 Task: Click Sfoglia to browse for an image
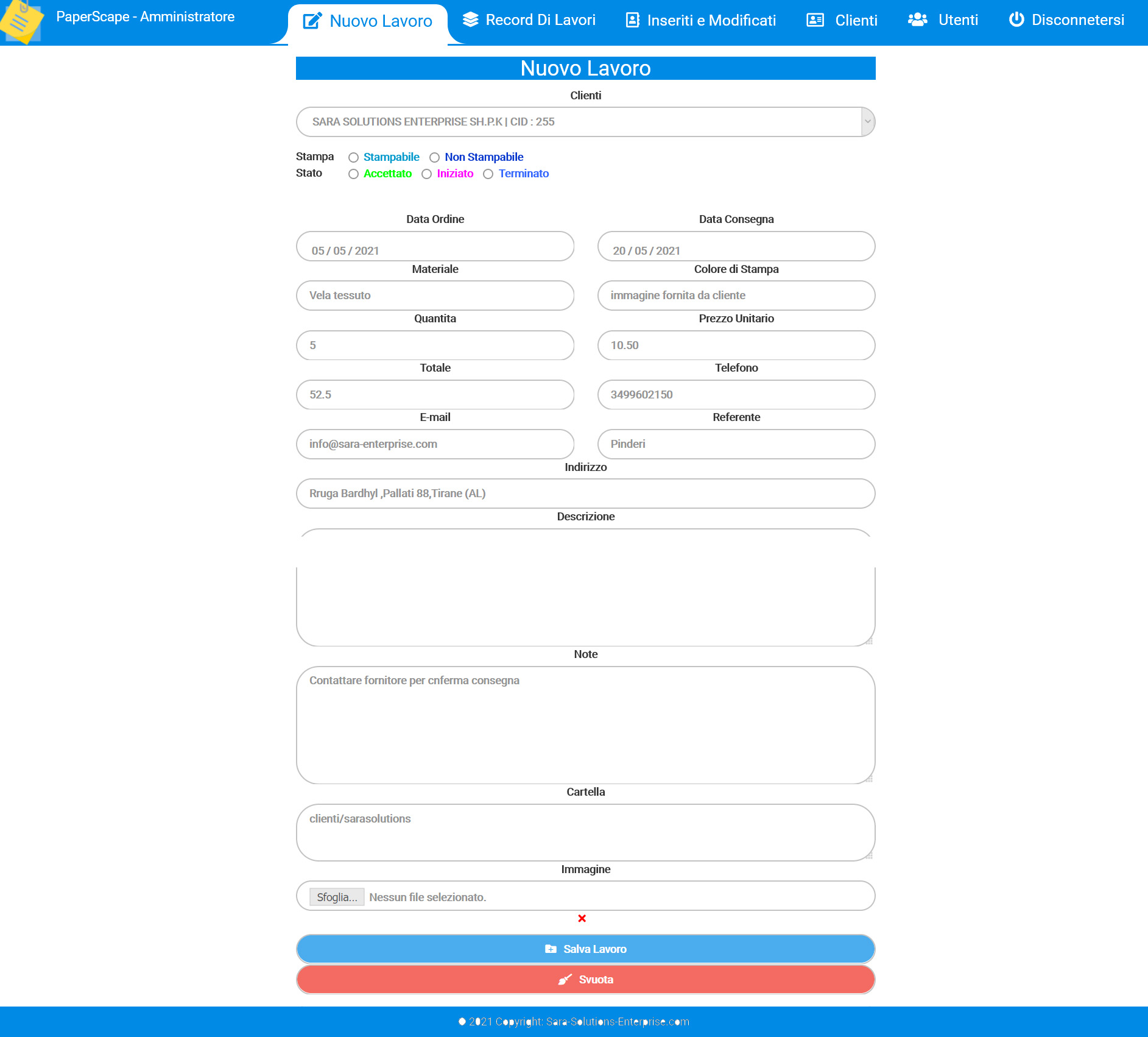pos(337,897)
